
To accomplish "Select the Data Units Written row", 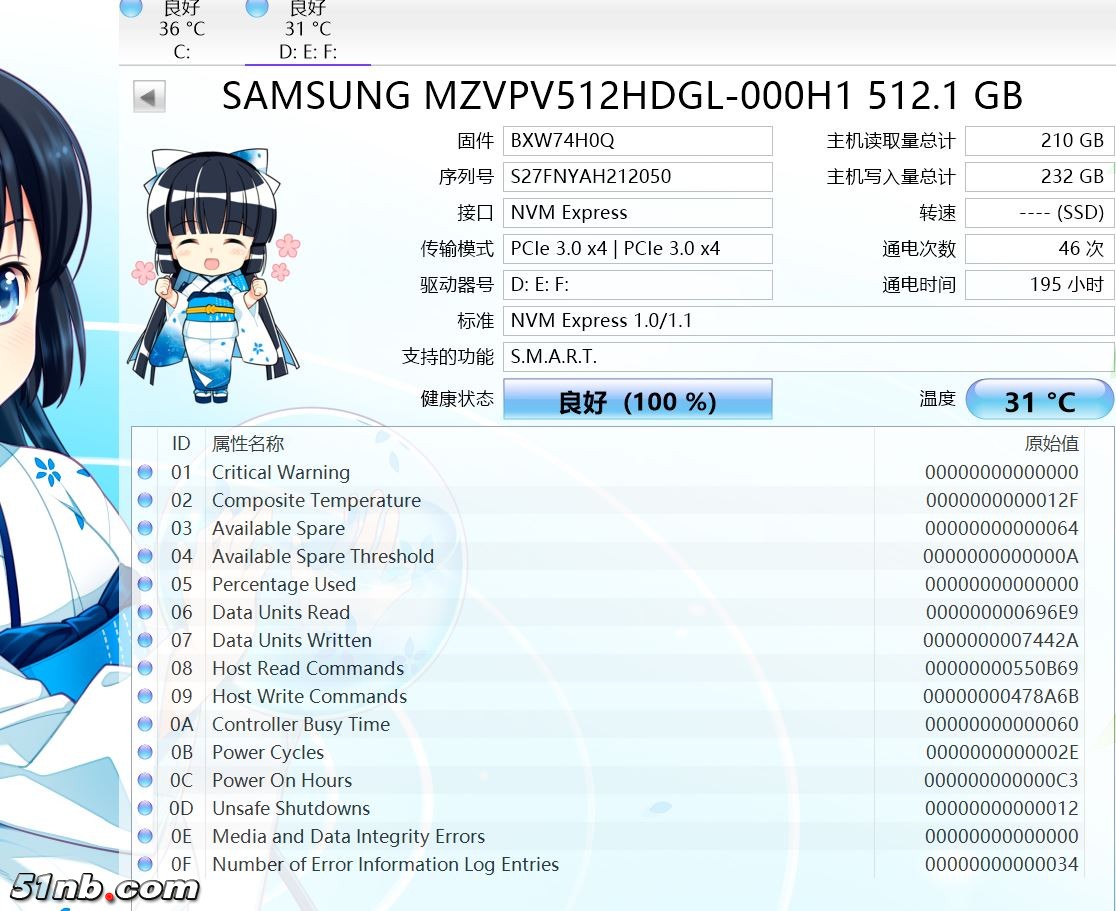I will coord(500,640).
